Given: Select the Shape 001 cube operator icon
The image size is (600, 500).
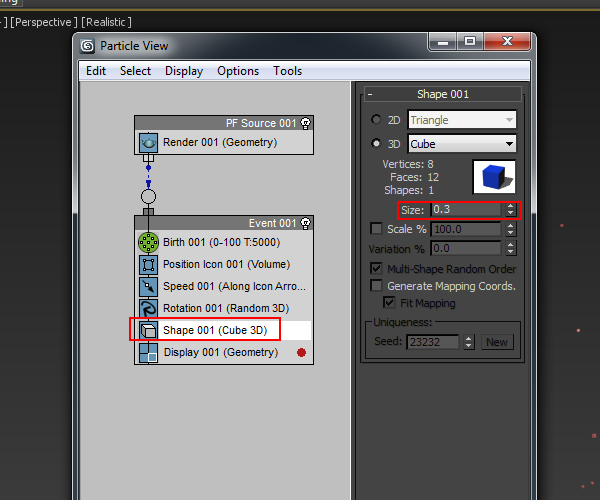Looking at the screenshot, I should click(148, 331).
